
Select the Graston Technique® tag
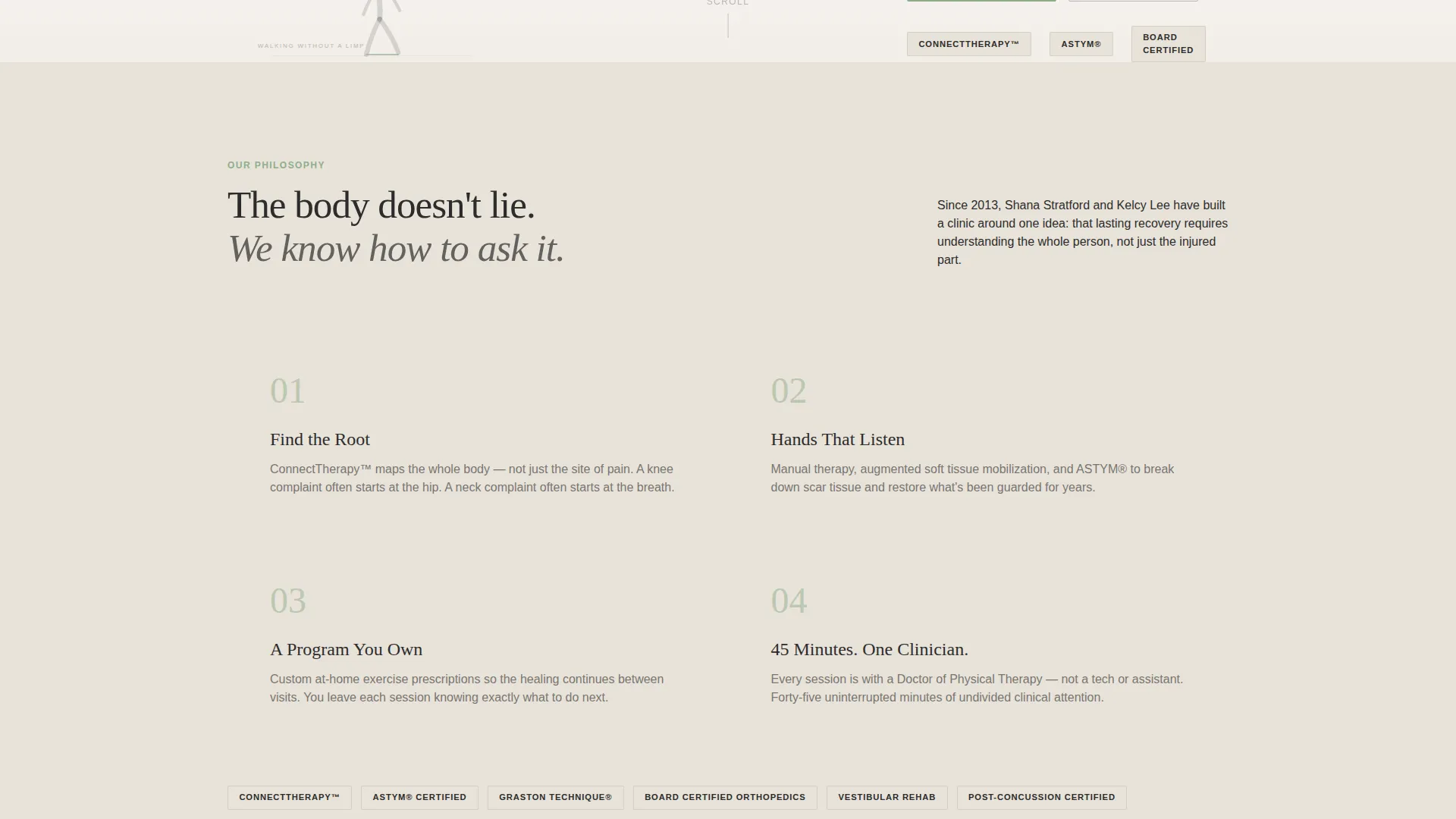(555, 797)
